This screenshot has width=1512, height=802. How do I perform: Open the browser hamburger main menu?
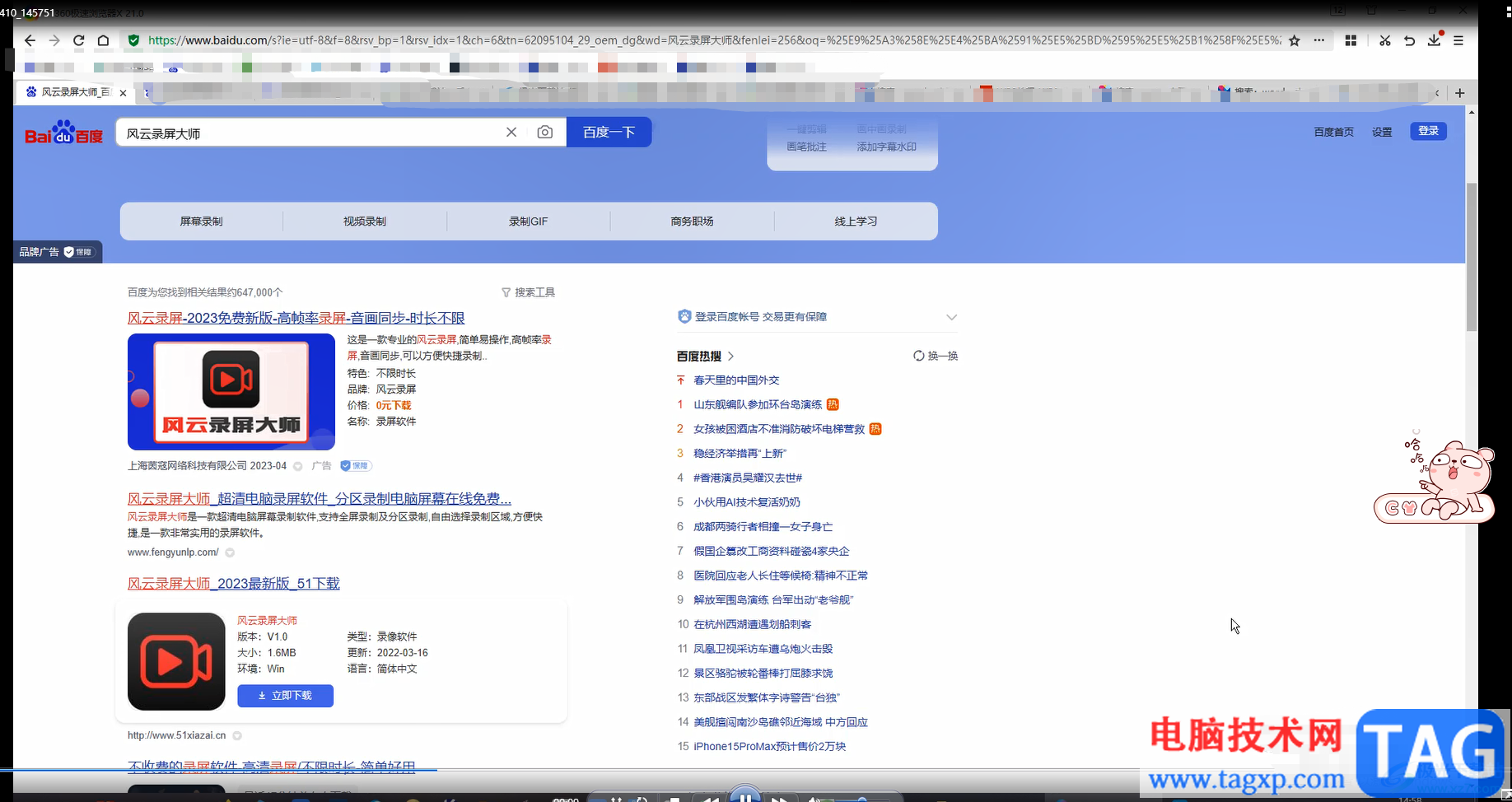pos(1458,40)
